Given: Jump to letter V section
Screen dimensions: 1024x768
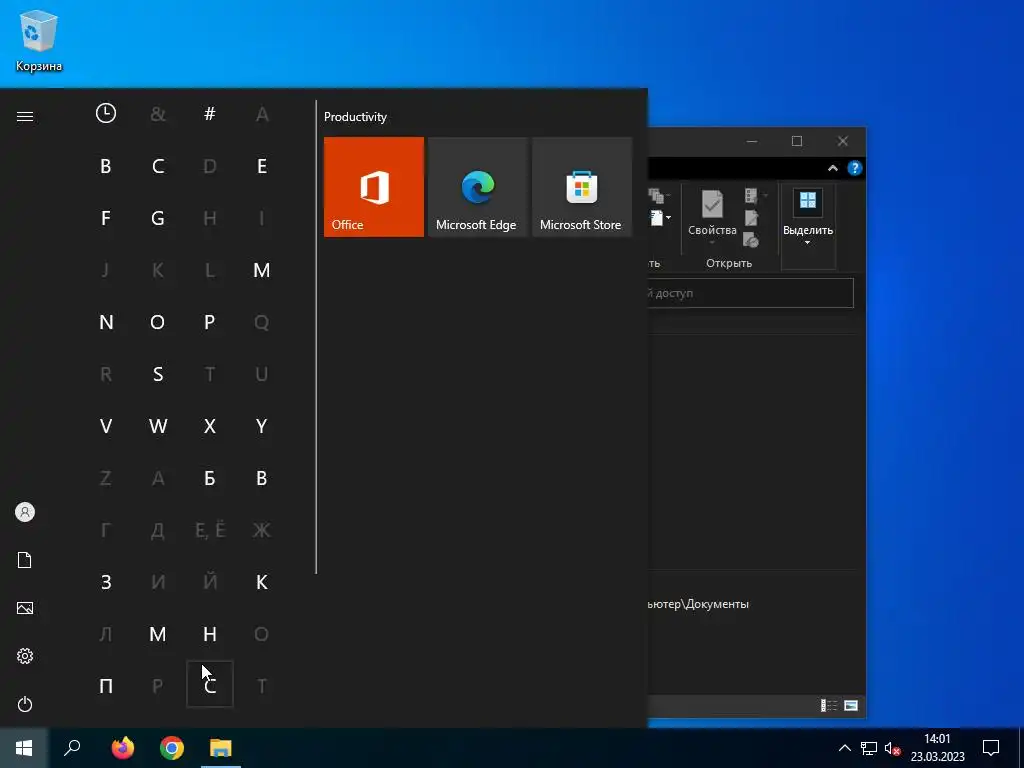Looking at the screenshot, I should pyautogui.click(x=106, y=426).
